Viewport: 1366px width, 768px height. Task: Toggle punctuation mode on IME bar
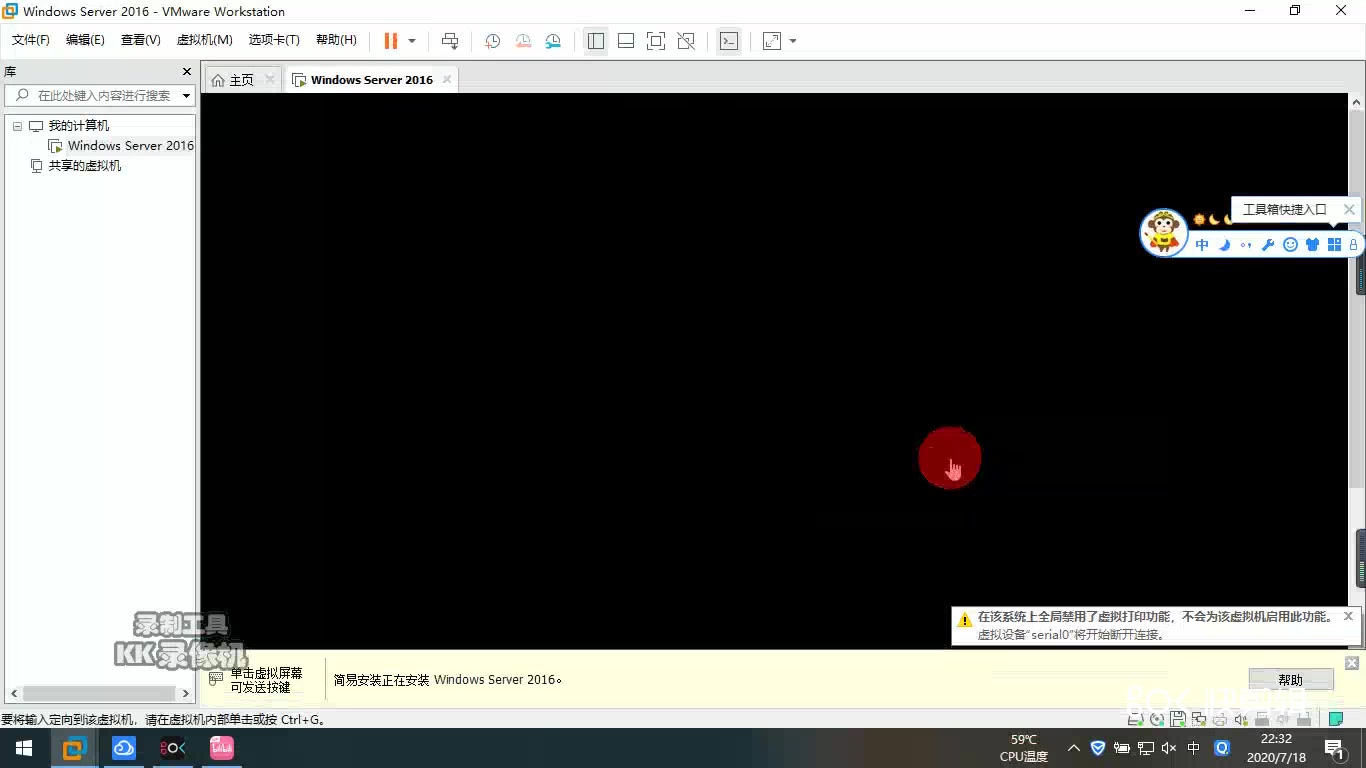[x=1246, y=245]
